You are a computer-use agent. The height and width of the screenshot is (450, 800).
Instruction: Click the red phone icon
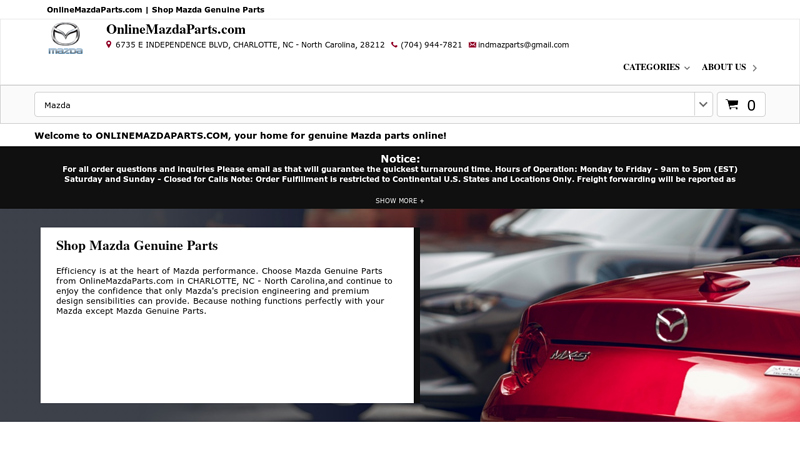click(x=394, y=45)
